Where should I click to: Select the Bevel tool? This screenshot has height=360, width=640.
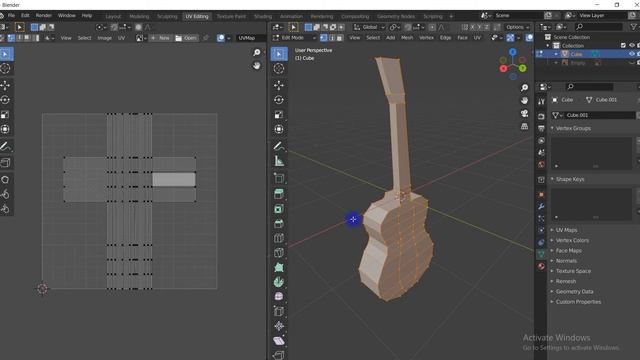coord(279,224)
